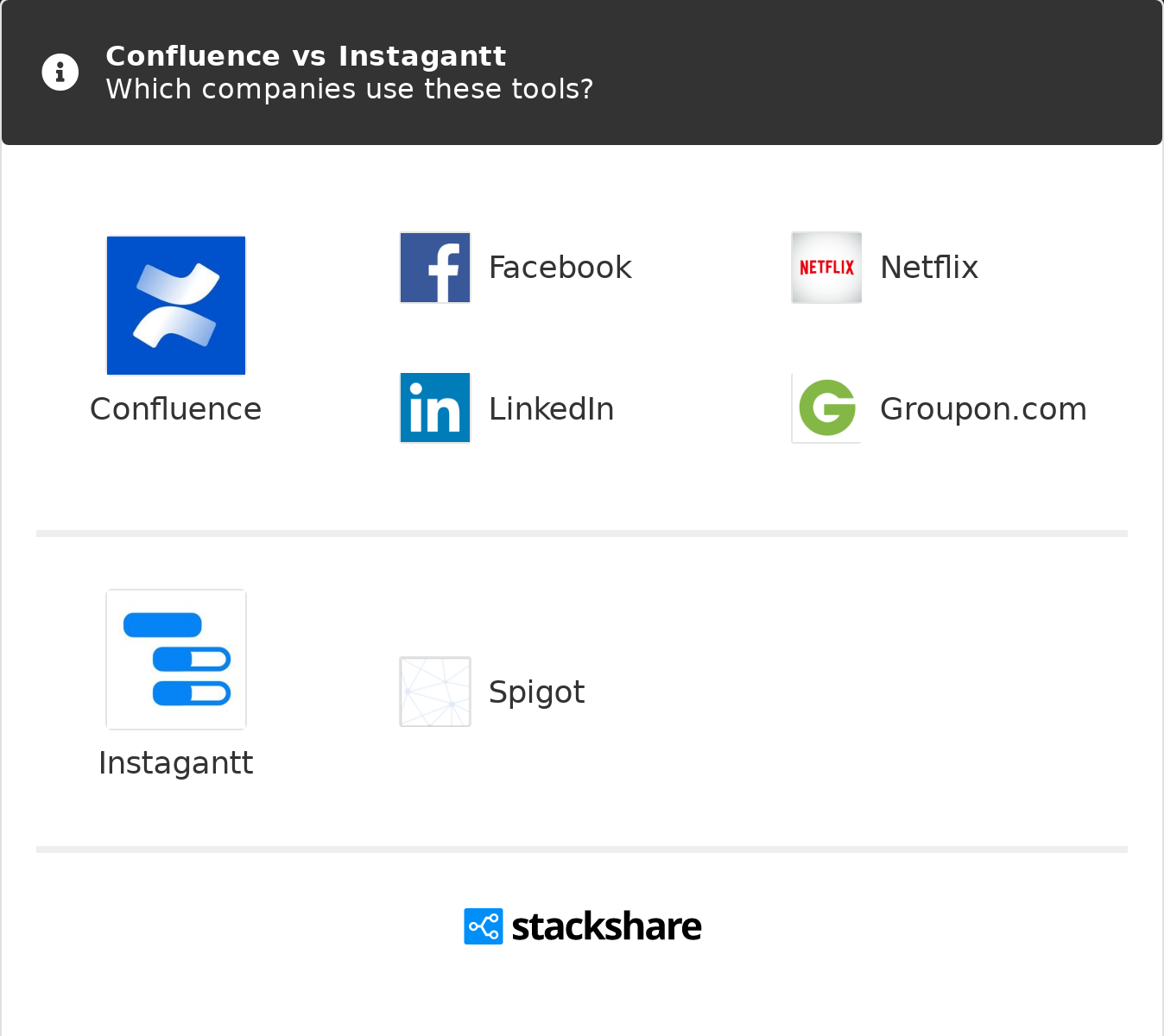Click the Netflix logo icon

coord(826,268)
